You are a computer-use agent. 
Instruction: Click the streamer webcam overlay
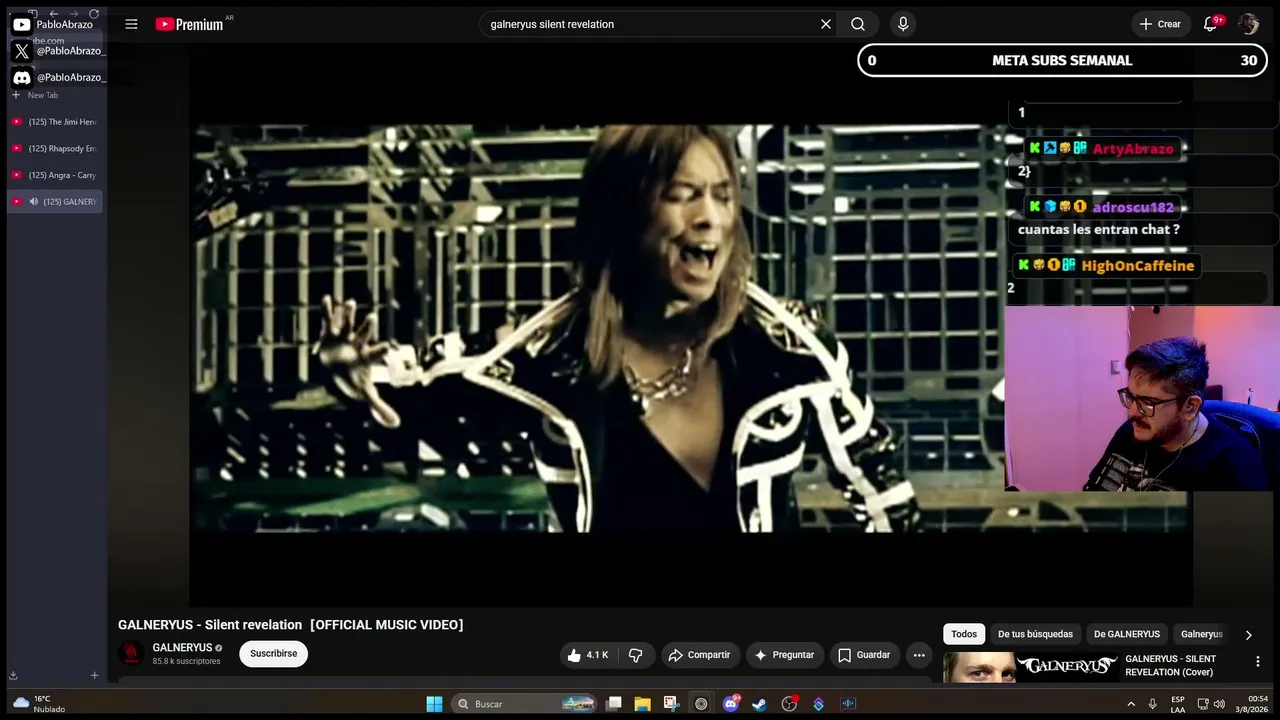click(1142, 398)
